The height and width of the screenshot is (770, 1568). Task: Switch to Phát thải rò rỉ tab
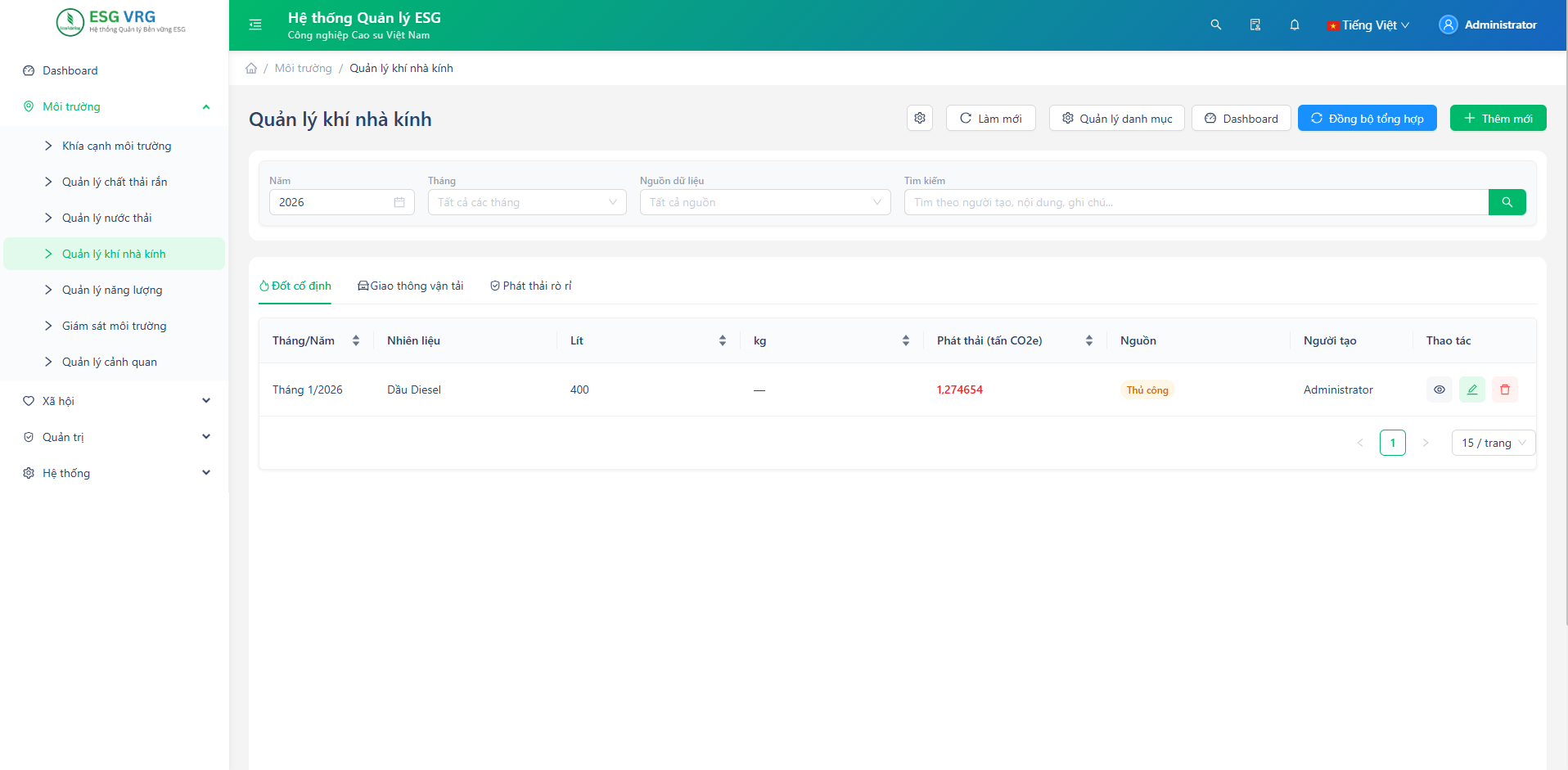pyautogui.click(x=531, y=286)
